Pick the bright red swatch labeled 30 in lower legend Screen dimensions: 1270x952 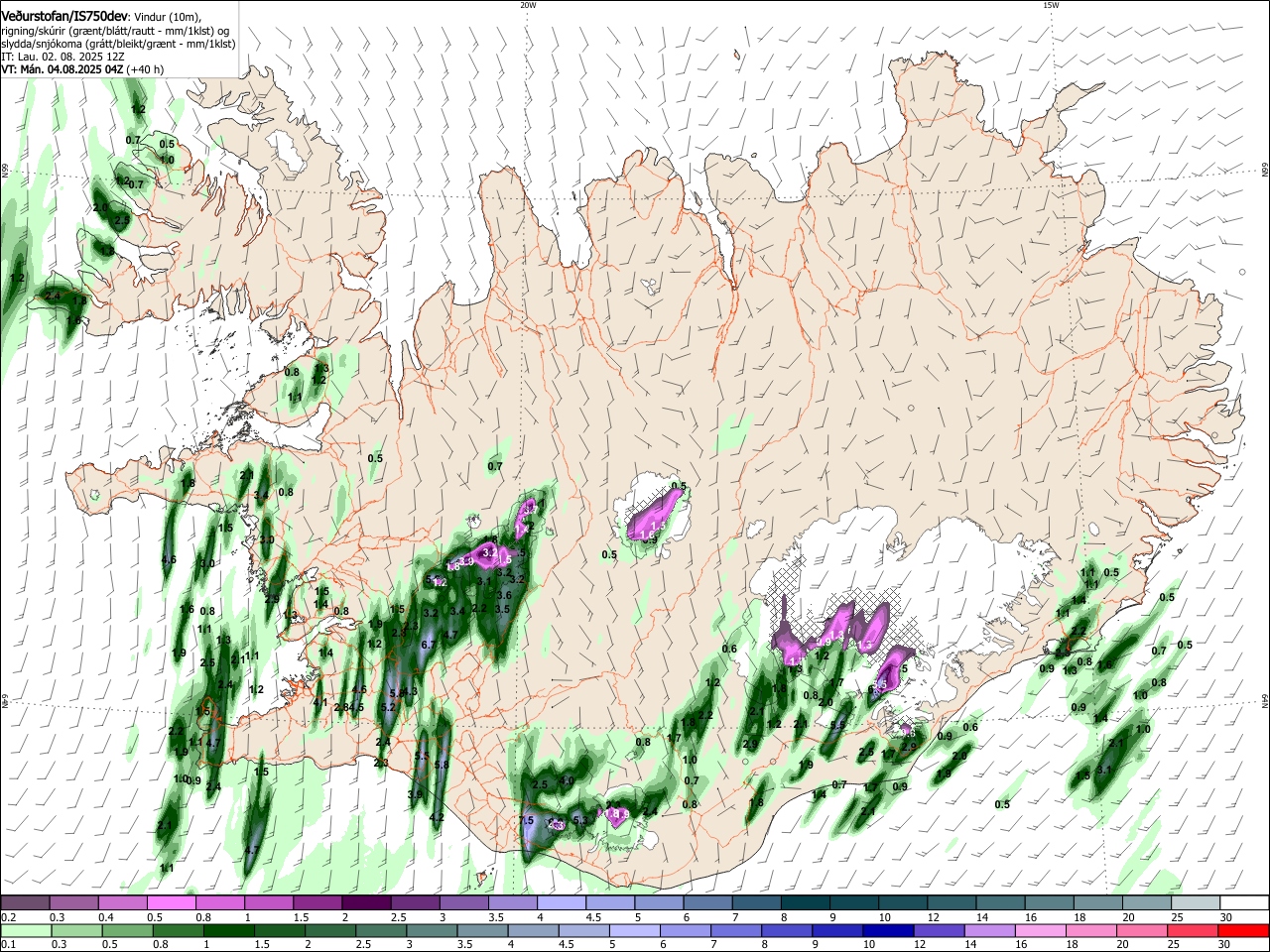[x=1244, y=932]
